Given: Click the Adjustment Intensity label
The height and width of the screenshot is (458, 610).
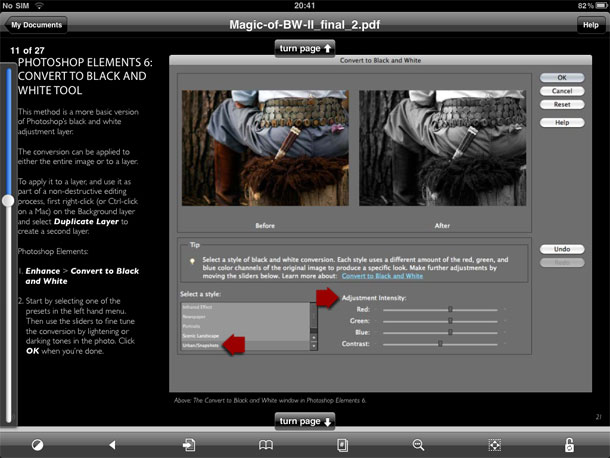Looking at the screenshot, I should 374,298.
